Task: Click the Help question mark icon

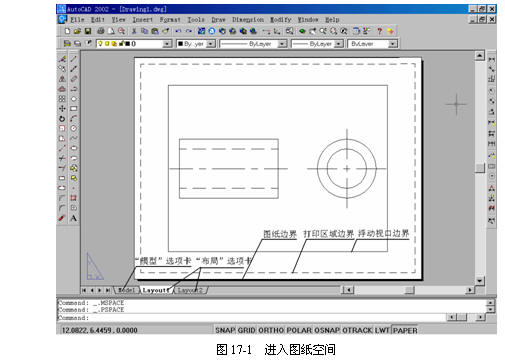Action: [x=379, y=31]
